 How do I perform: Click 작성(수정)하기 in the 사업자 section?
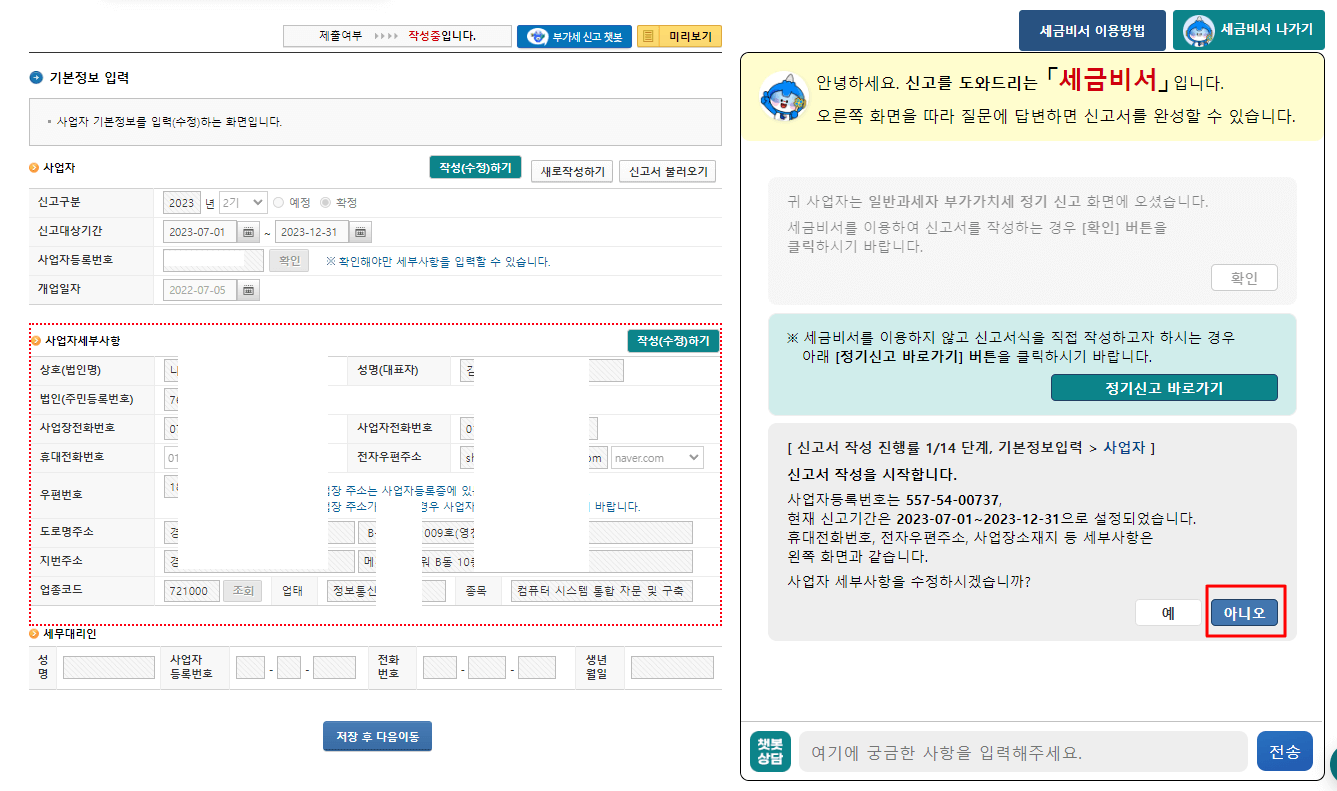(x=475, y=168)
